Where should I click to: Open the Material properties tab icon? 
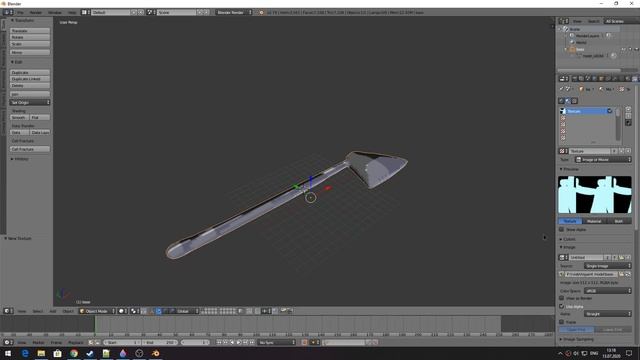pos(628,78)
